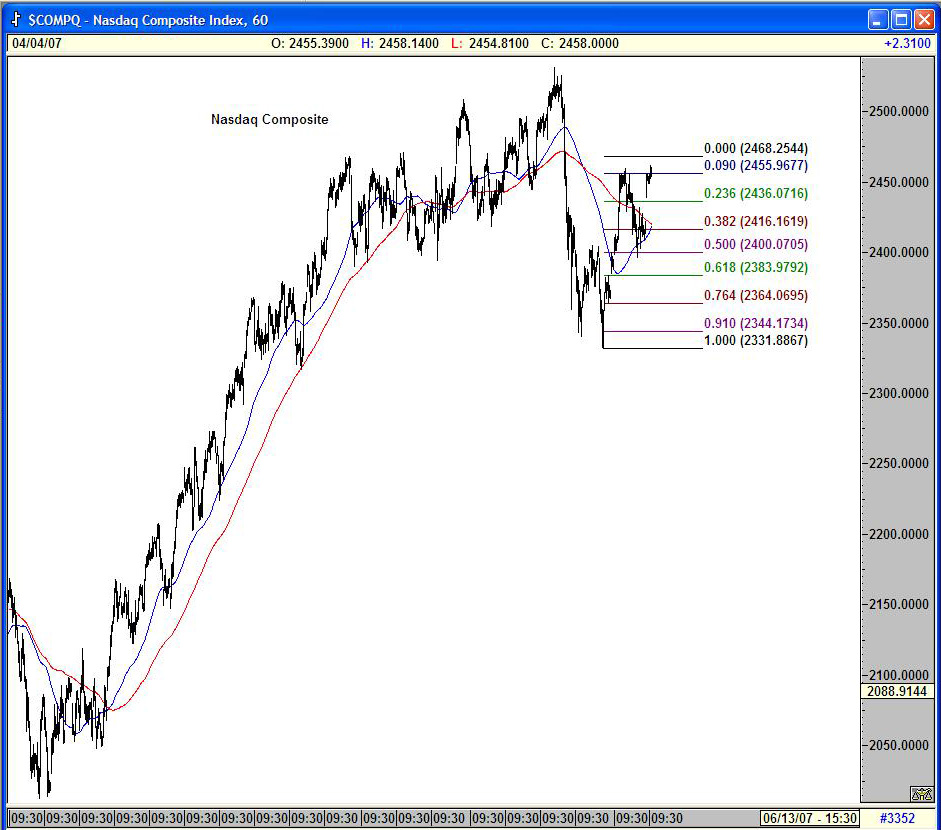The height and width of the screenshot is (830, 941).
Task: Select Fibonacci label 0.764 (2364.0695)
Action: pyautogui.click(x=756, y=295)
